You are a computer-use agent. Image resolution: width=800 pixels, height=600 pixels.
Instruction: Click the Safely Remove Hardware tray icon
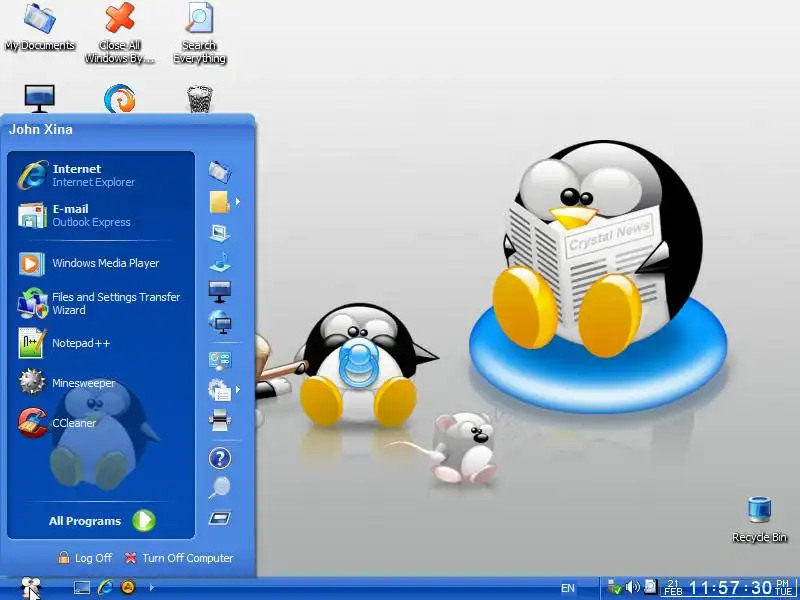click(x=615, y=587)
